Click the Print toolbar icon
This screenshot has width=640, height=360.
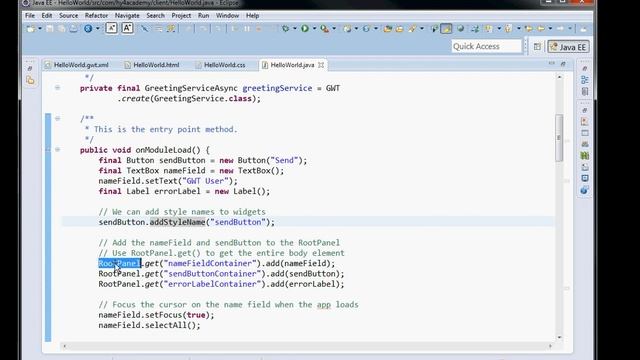click(73, 29)
